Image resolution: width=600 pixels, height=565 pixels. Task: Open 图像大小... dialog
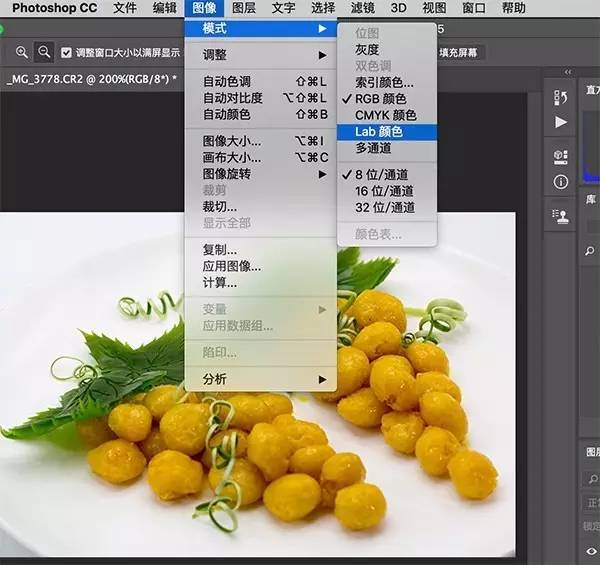click(261, 141)
